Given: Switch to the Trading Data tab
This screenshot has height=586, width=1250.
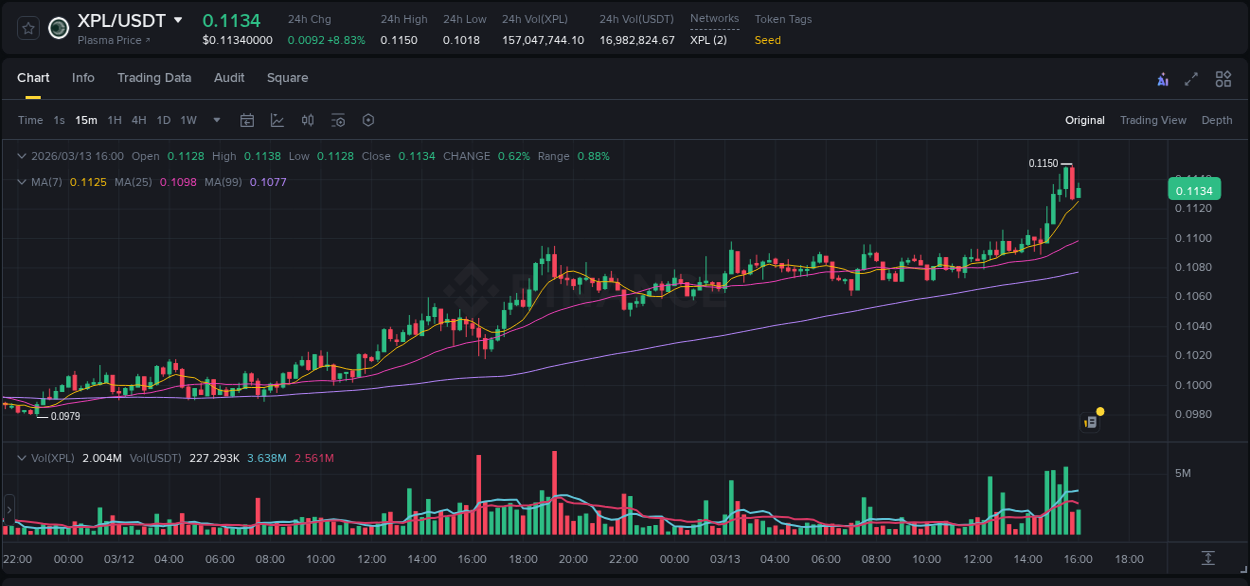Looking at the screenshot, I should [154, 78].
